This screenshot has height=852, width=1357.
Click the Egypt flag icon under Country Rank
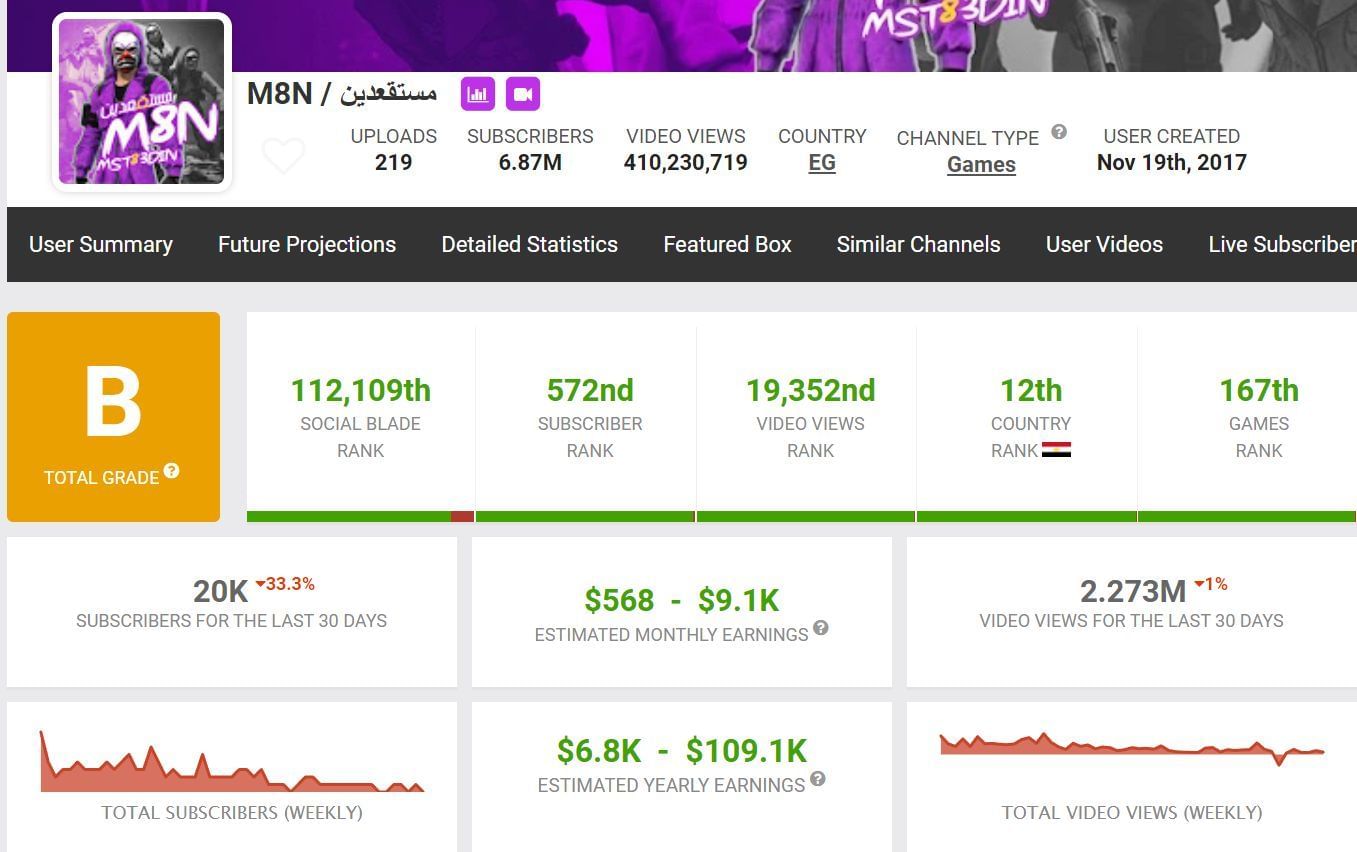tap(1056, 450)
